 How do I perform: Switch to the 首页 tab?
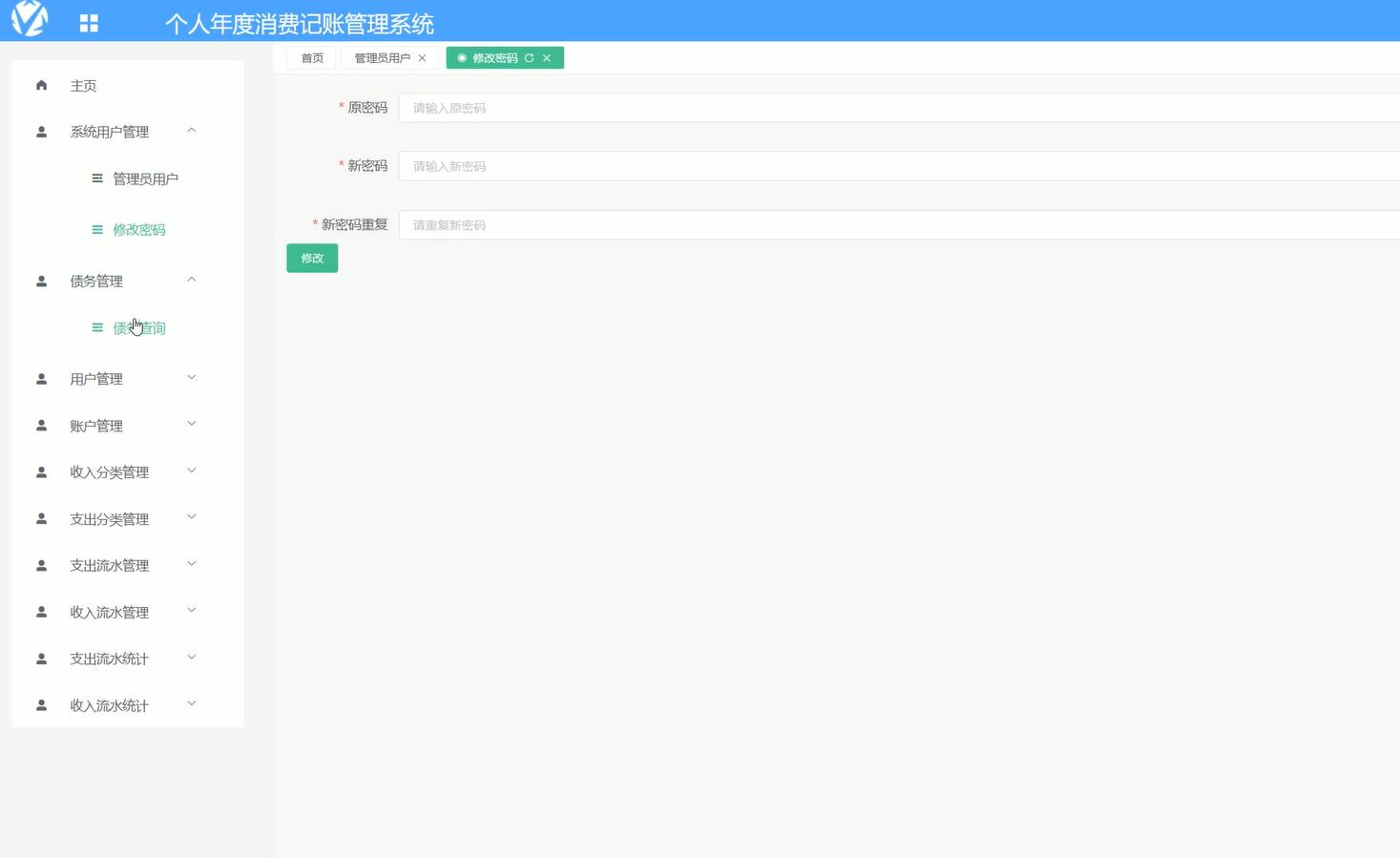[312, 58]
